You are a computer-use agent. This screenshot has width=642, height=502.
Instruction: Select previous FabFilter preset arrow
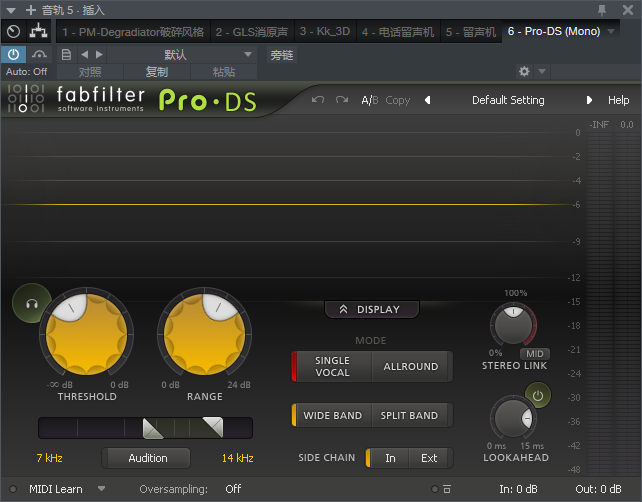tap(427, 100)
